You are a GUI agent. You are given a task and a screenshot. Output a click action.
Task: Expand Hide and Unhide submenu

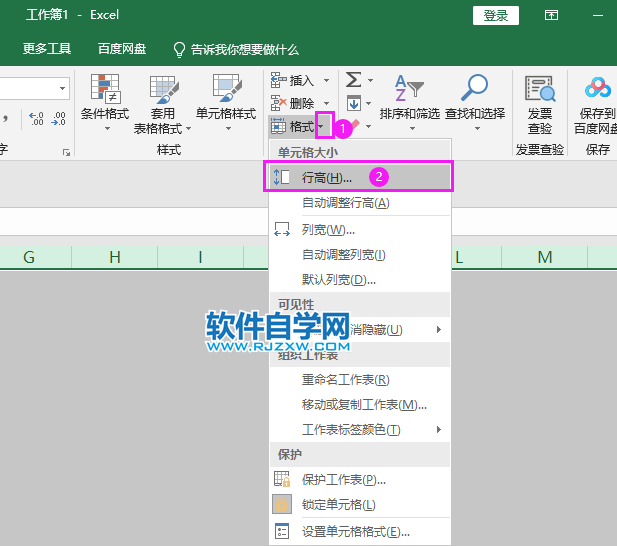tap(439, 330)
